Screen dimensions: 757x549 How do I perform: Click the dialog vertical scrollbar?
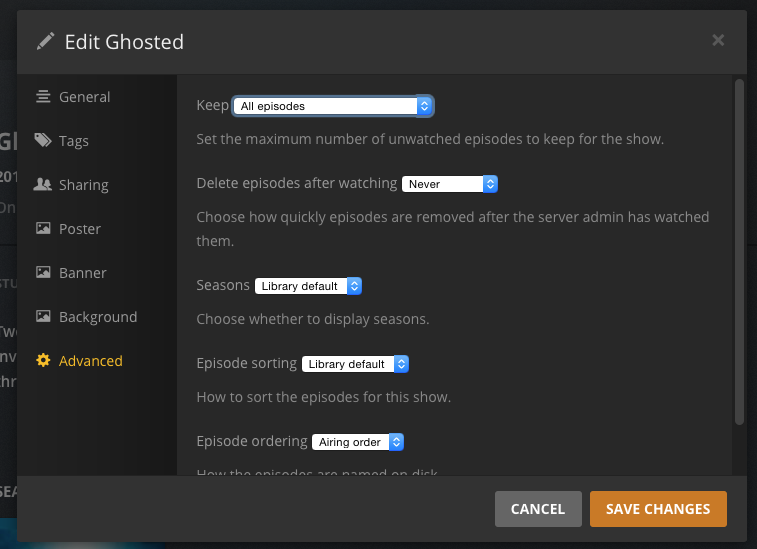coord(739,252)
